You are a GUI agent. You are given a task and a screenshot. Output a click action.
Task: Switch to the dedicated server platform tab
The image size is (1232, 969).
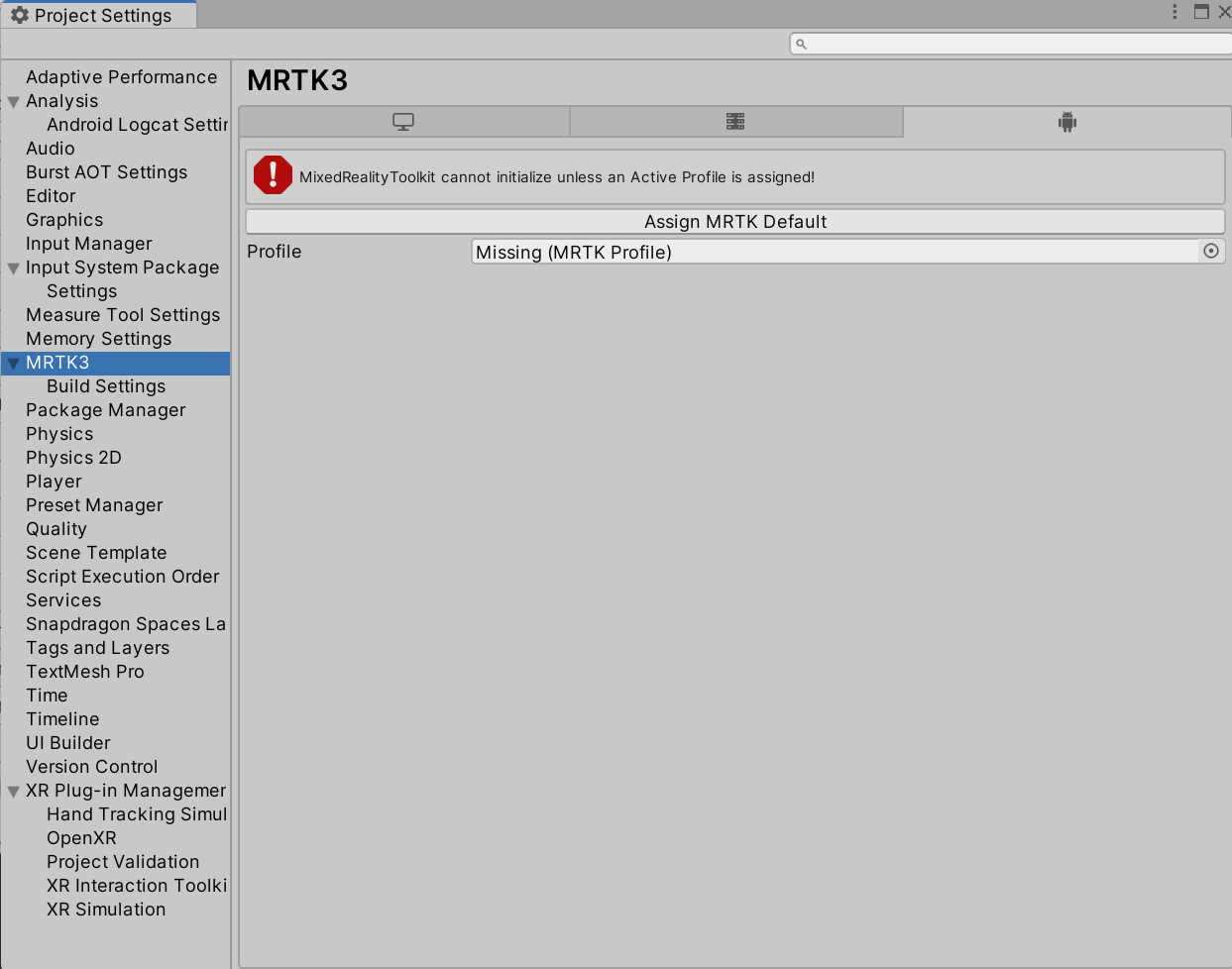pyautogui.click(x=735, y=122)
